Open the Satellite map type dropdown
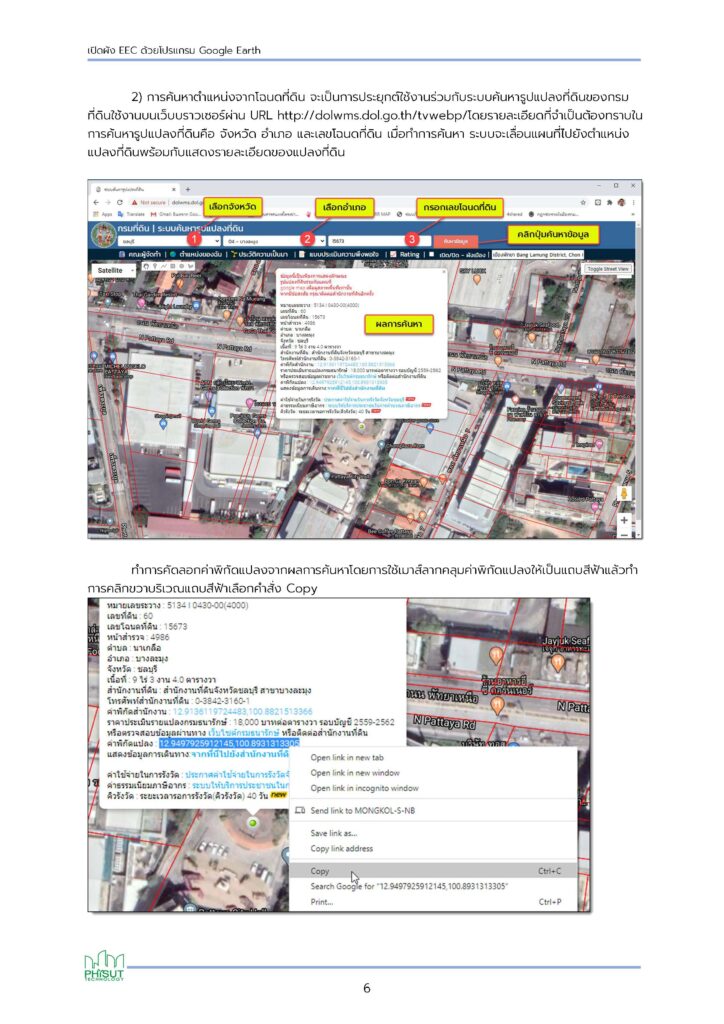 click(x=113, y=271)
